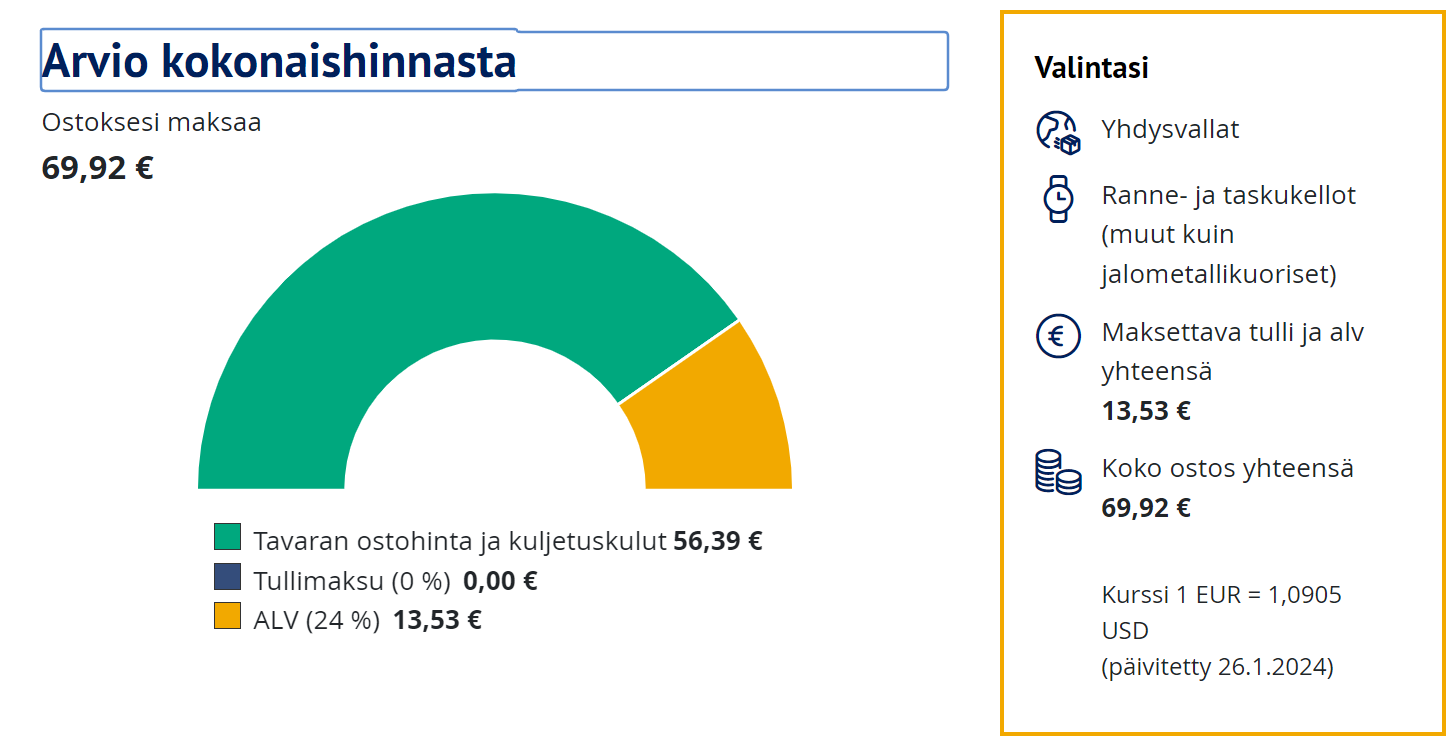Select the Yhdysvallat country text
This screenshot has width=1454, height=748.
[1170, 130]
